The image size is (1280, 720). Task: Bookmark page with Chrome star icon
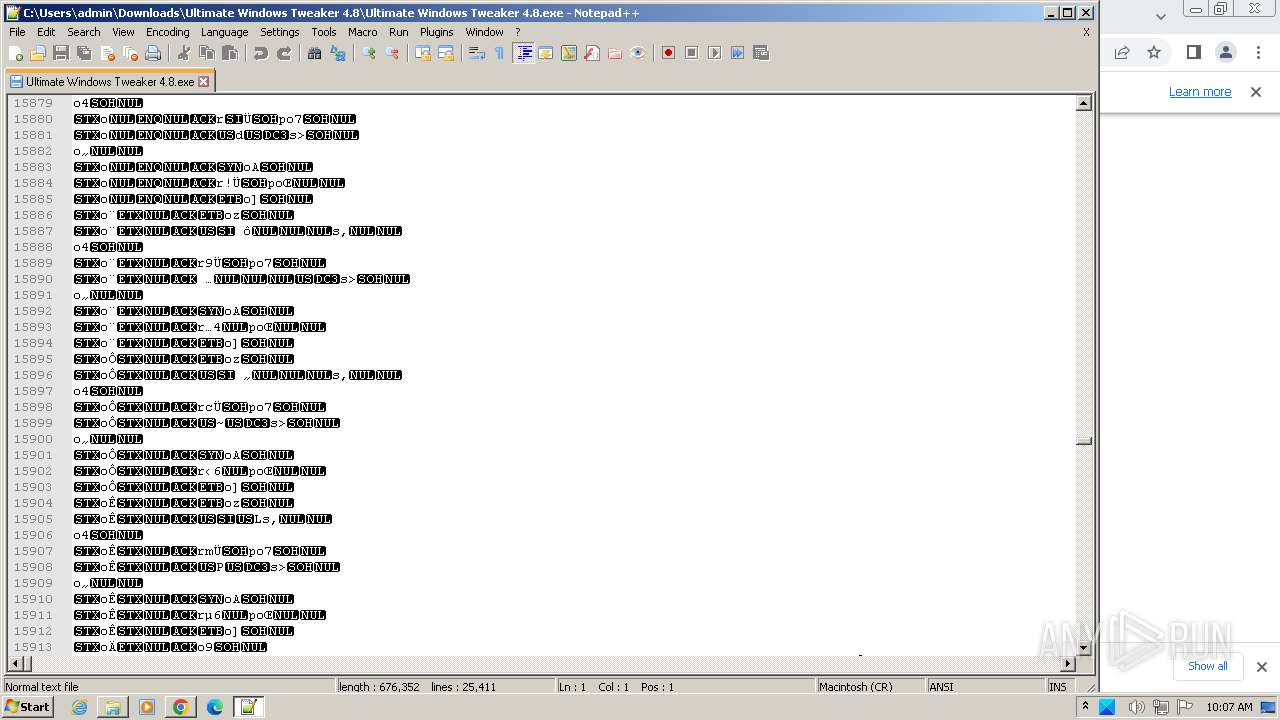[x=1154, y=52]
